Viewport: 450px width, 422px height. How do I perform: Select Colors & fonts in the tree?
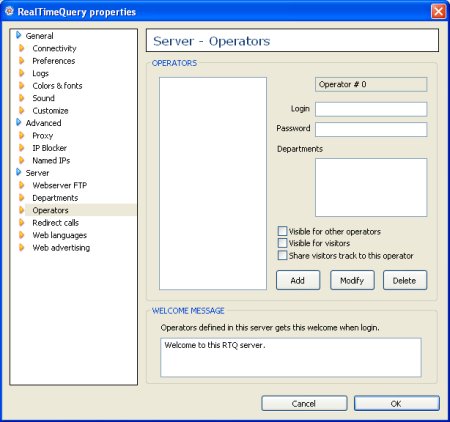(57, 86)
